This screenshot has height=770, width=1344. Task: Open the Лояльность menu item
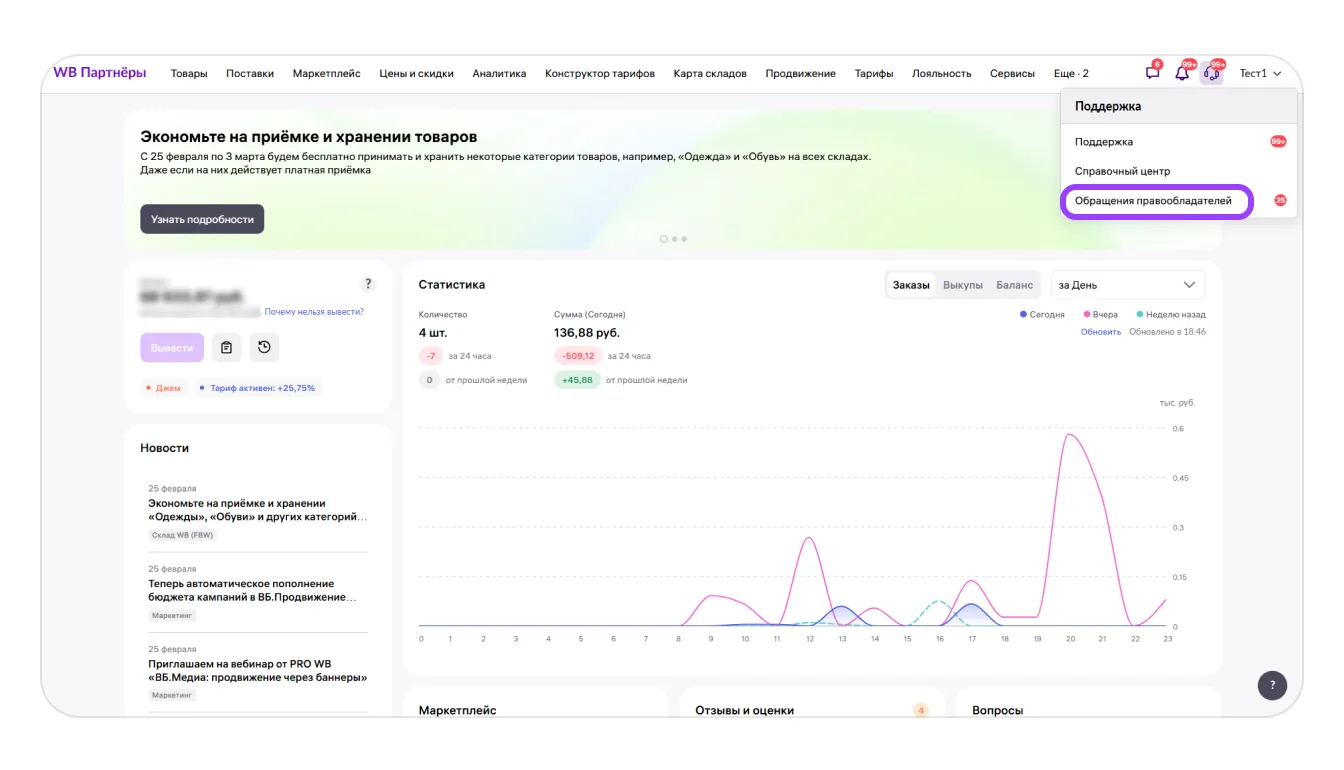pyautogui.click(x=942, y=73)
